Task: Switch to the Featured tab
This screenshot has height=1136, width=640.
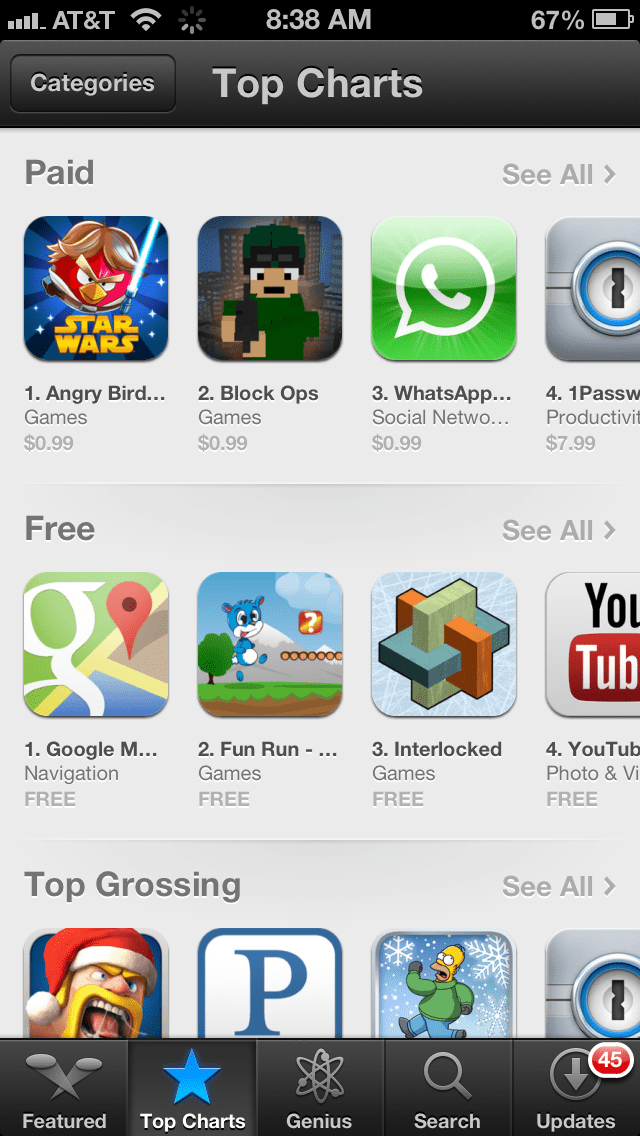Action: [x=64, y=1088]
